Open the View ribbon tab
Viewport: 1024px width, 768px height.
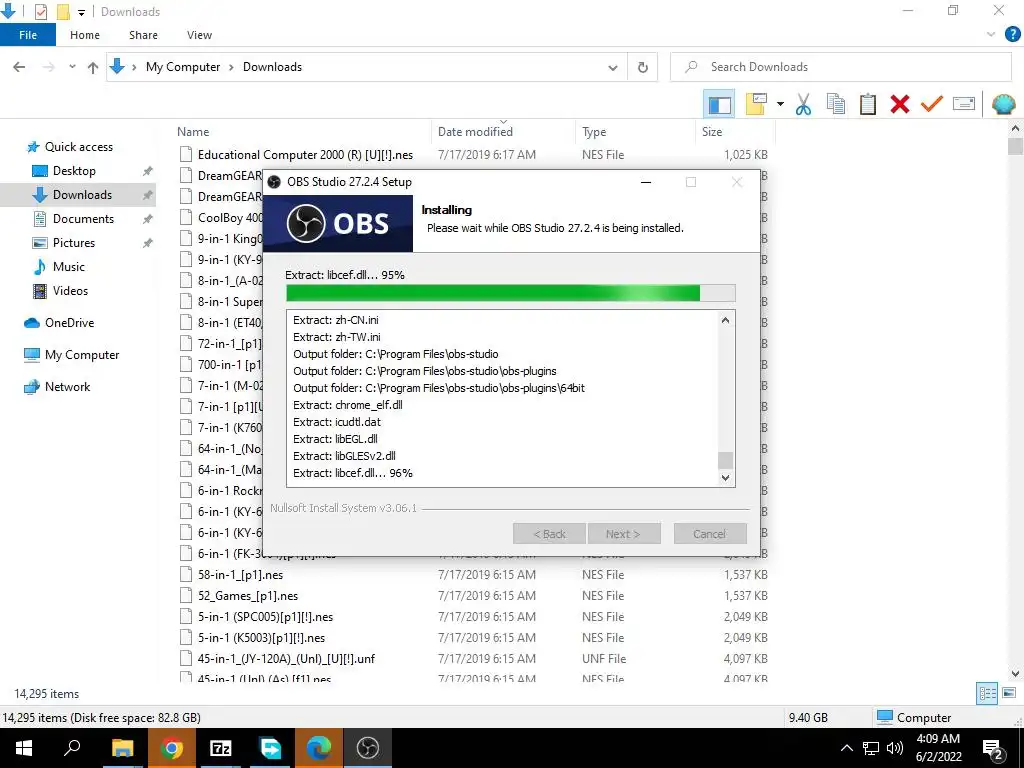[199, 35]
